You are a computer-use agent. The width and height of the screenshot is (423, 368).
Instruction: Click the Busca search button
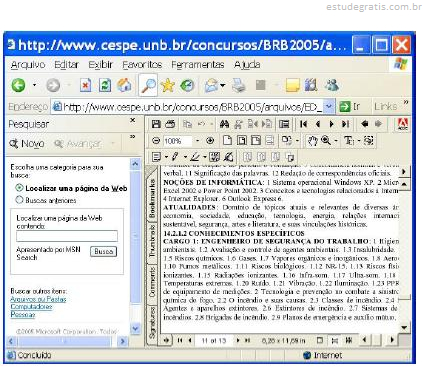104,251
